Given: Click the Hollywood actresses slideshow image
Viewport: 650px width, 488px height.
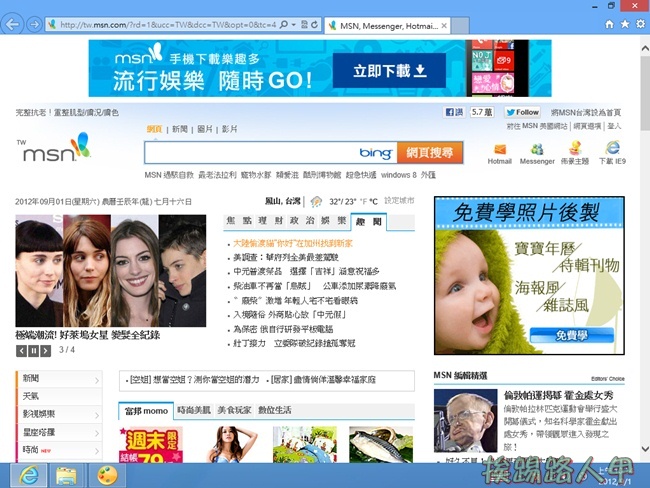Looking at the screenshot, I should (x=111, y=271).
